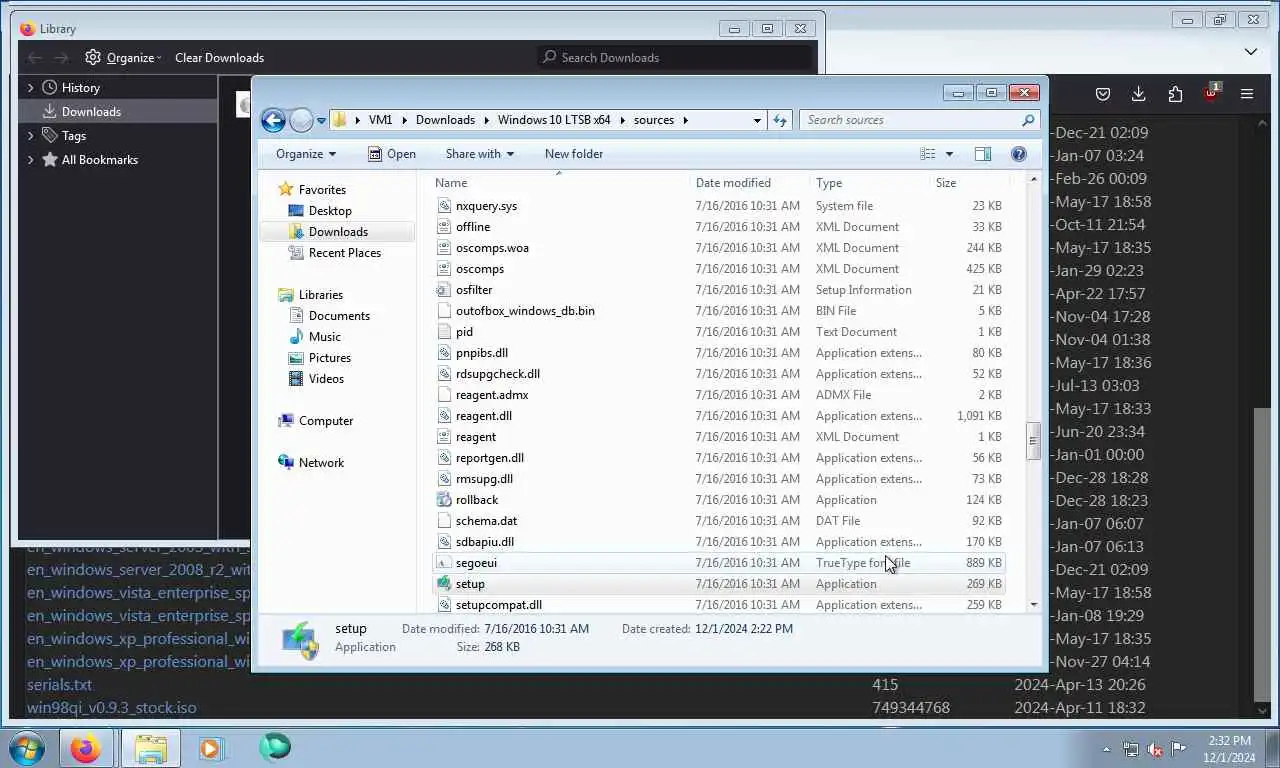Sort by the Size column header
This screenshot has height=768, width=1280.
946,183
